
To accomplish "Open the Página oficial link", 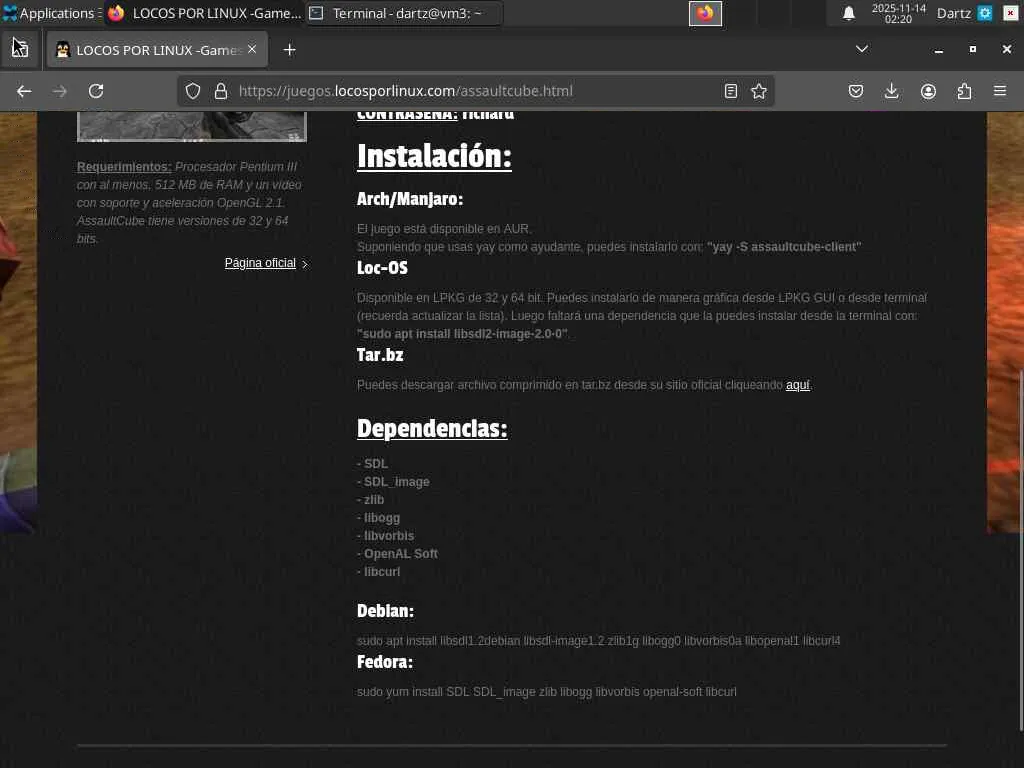I will click(x=261, y=263).
